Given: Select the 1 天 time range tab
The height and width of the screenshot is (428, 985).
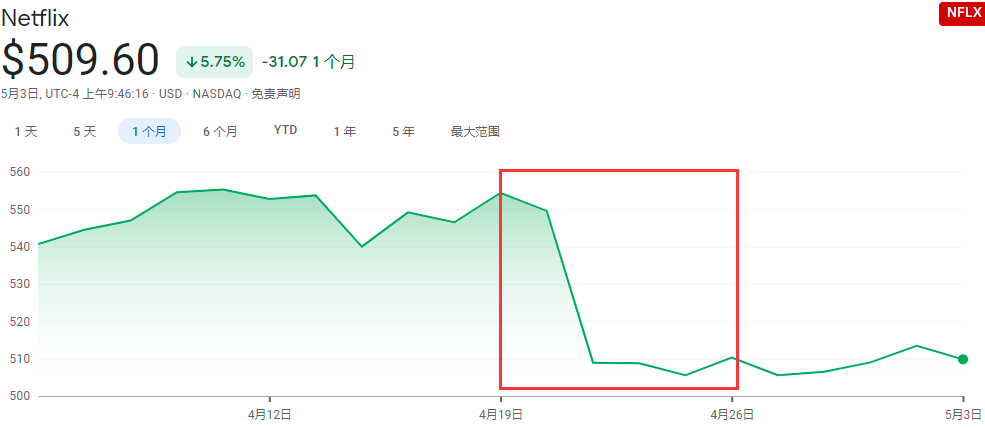Looking at the screenshot, I should [x=26, y=131].
